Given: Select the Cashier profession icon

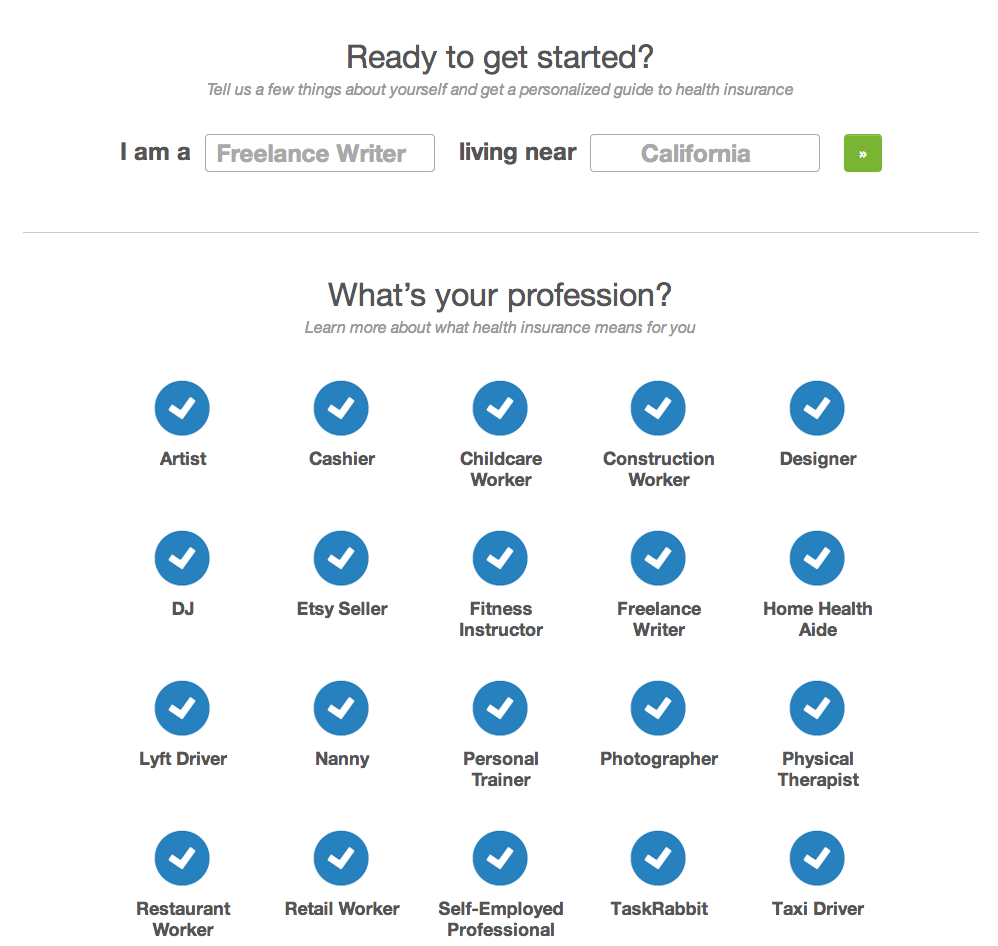Looking at the screenshot, I should [341, 408].
